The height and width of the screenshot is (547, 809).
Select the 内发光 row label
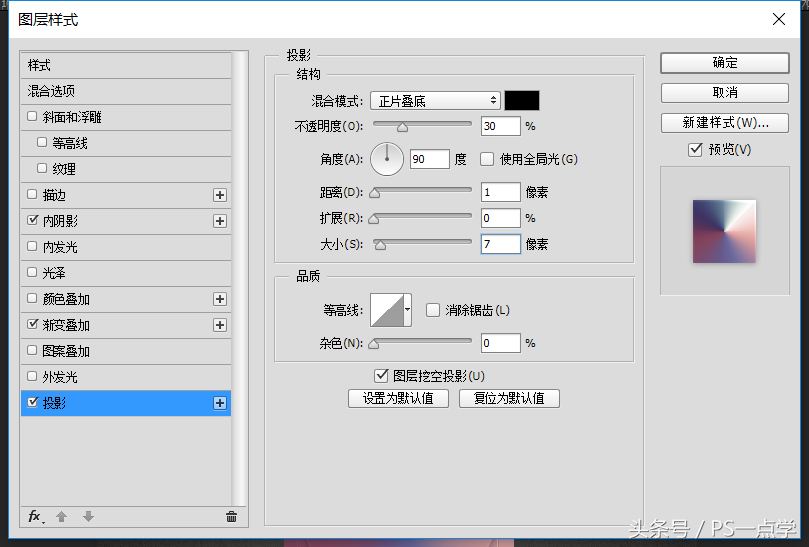coord(60,247)
